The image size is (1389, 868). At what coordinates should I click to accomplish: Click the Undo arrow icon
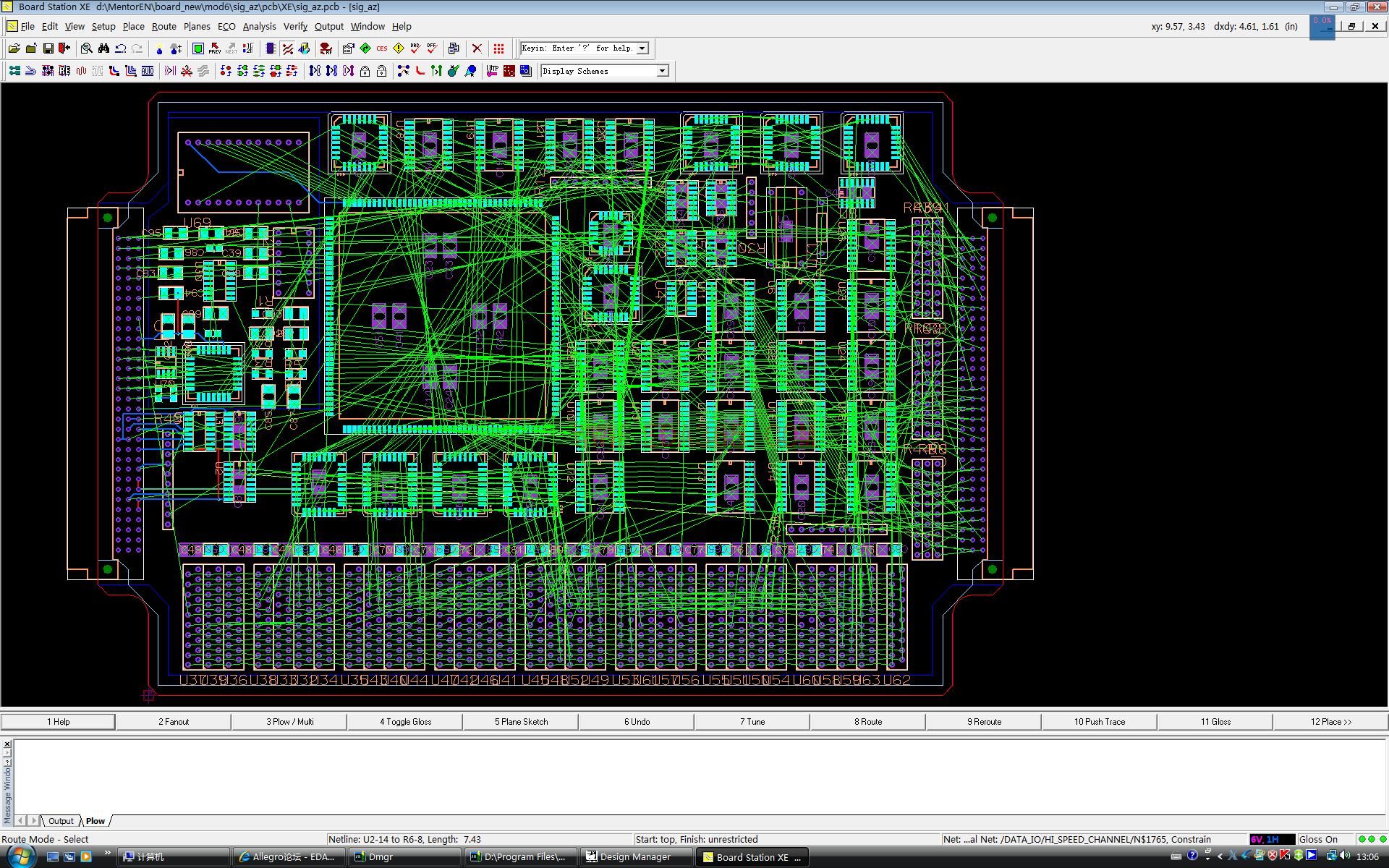(x=120, y=48)
